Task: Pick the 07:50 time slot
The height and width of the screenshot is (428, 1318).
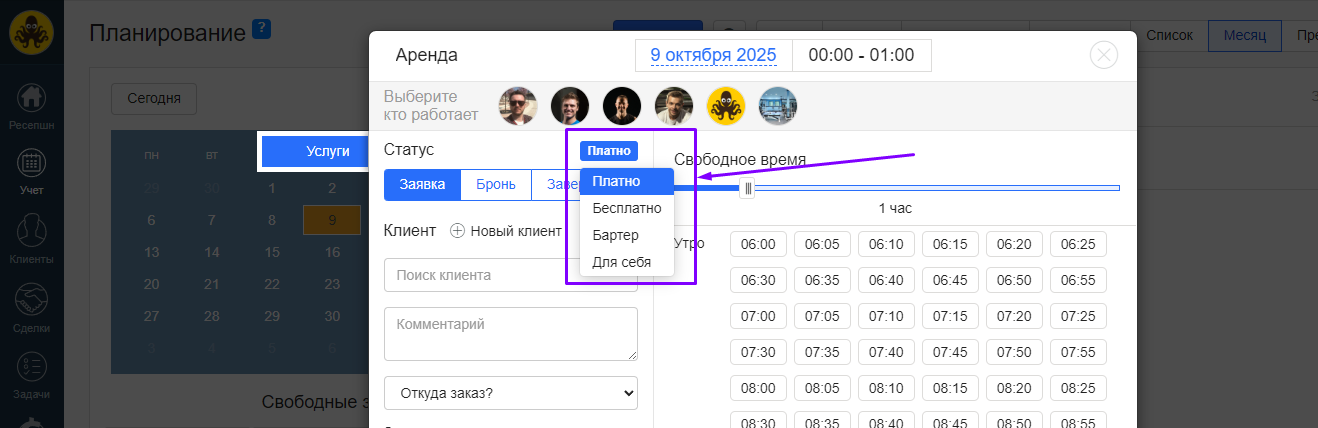Action: point(1015,352)
